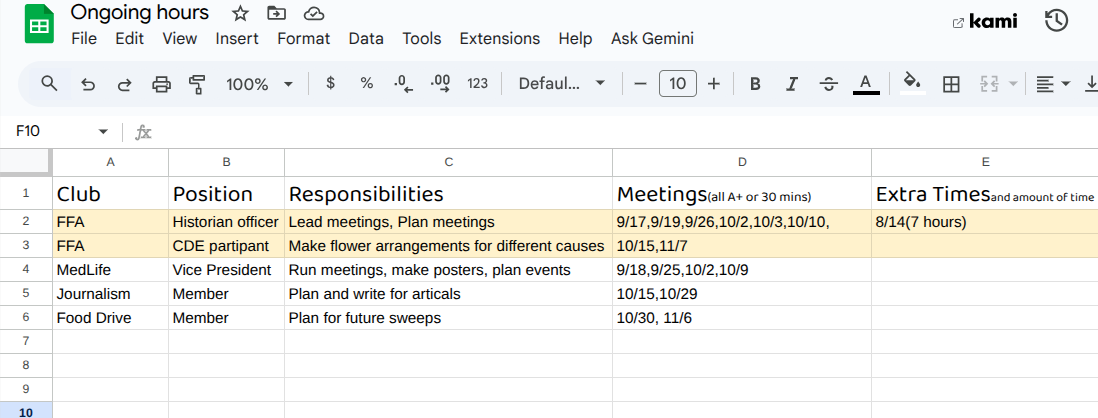This screenshot has width=1098, height=418.
Task: Star this spreadsheet document
Action: point(240,13)
